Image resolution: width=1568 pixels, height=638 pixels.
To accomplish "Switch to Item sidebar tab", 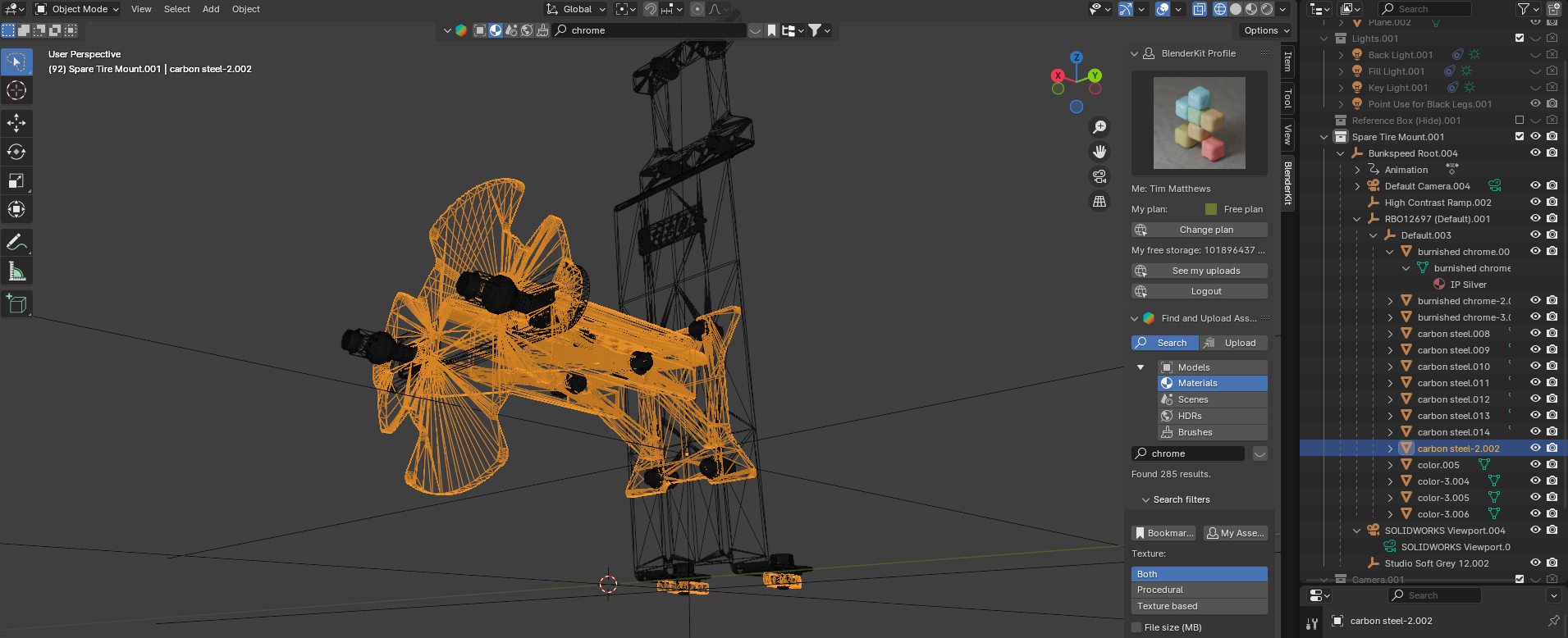I will tap(1287, 62).
